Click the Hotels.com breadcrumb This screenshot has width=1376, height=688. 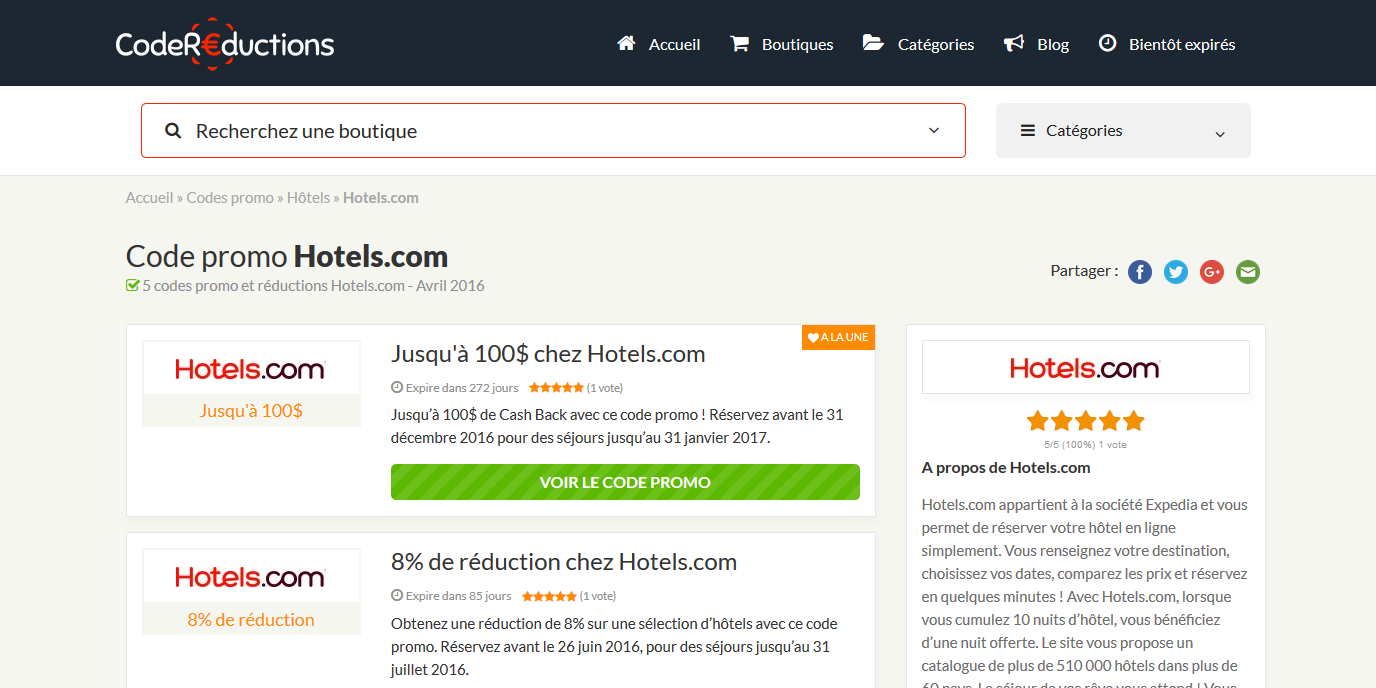(x=381, y=198)
